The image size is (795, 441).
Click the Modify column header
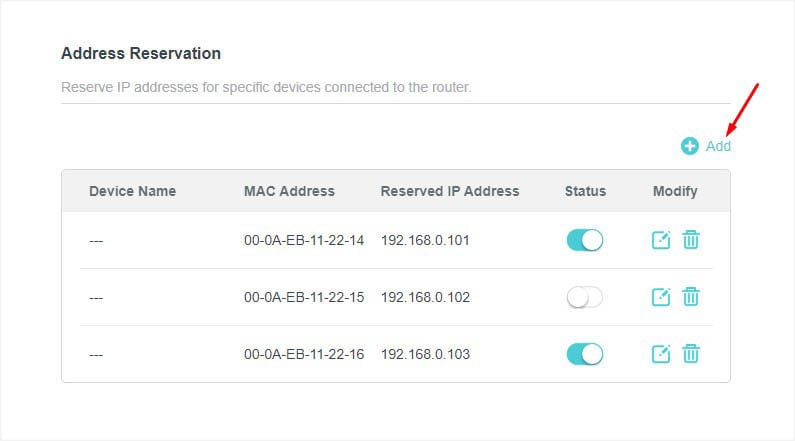(675, 191)
